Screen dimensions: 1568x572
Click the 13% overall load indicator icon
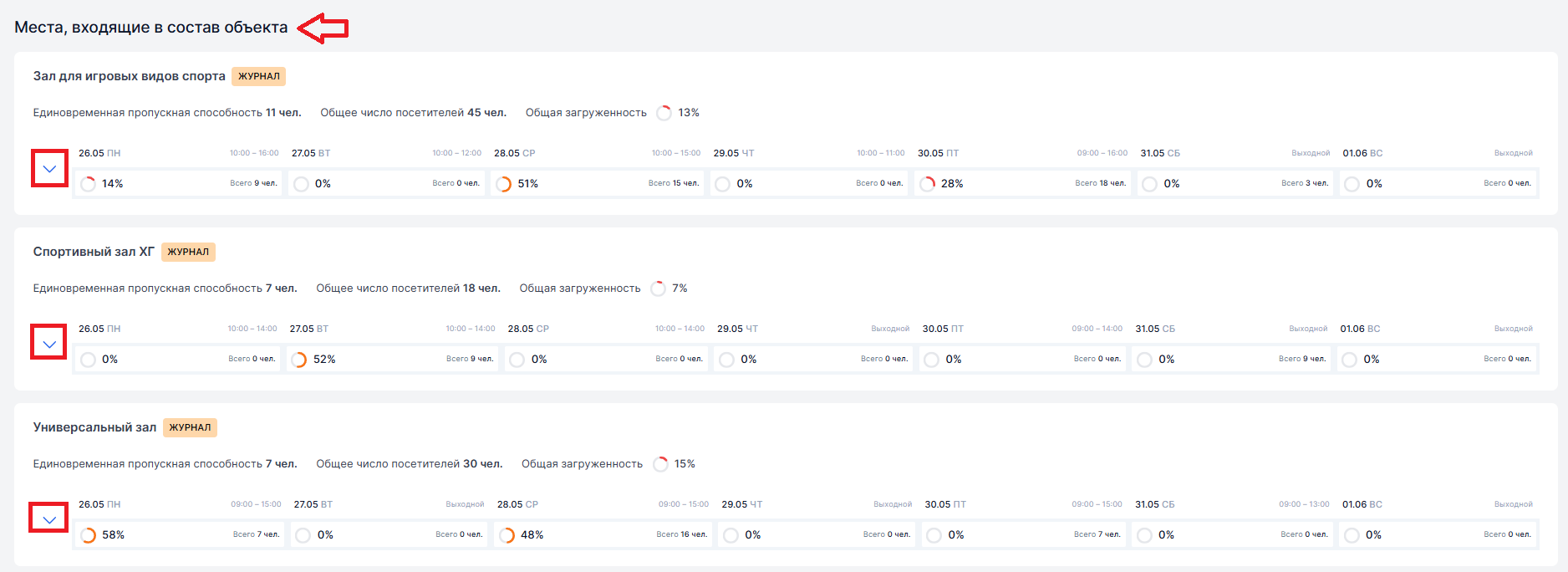[664, 113]
